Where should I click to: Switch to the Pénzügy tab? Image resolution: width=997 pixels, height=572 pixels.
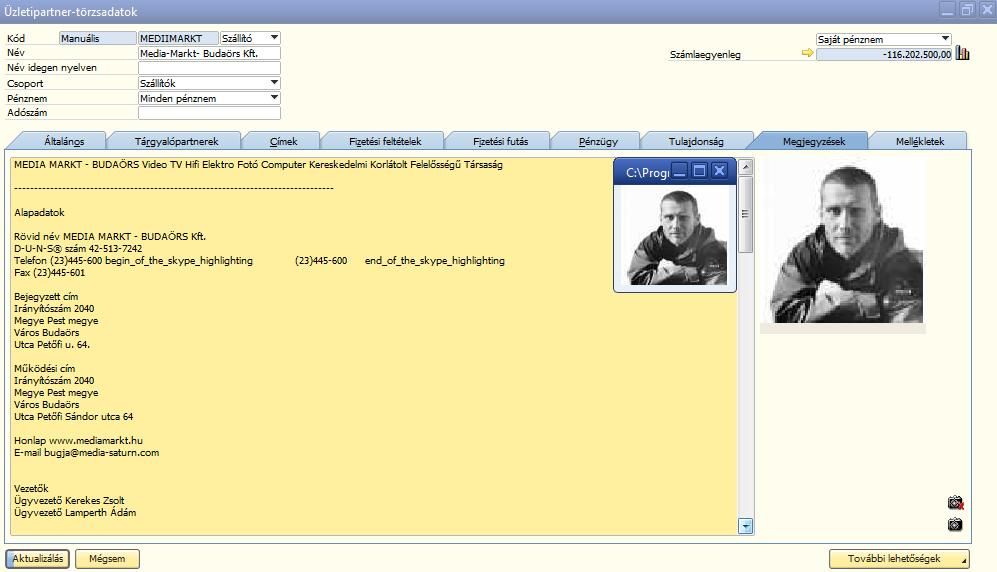pyautogui.click(x=598, y=141)
